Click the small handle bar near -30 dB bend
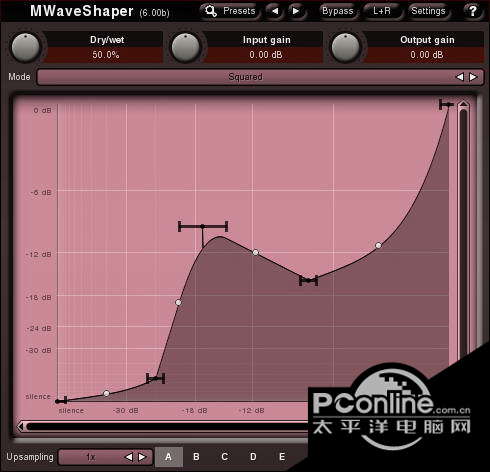 pyautogui.click(x=156, y=378)
